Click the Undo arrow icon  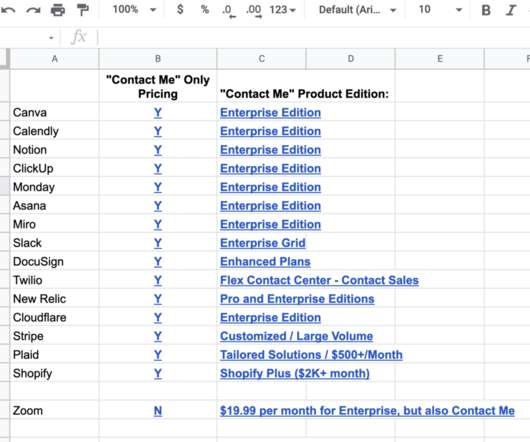(x=8, y=10)
